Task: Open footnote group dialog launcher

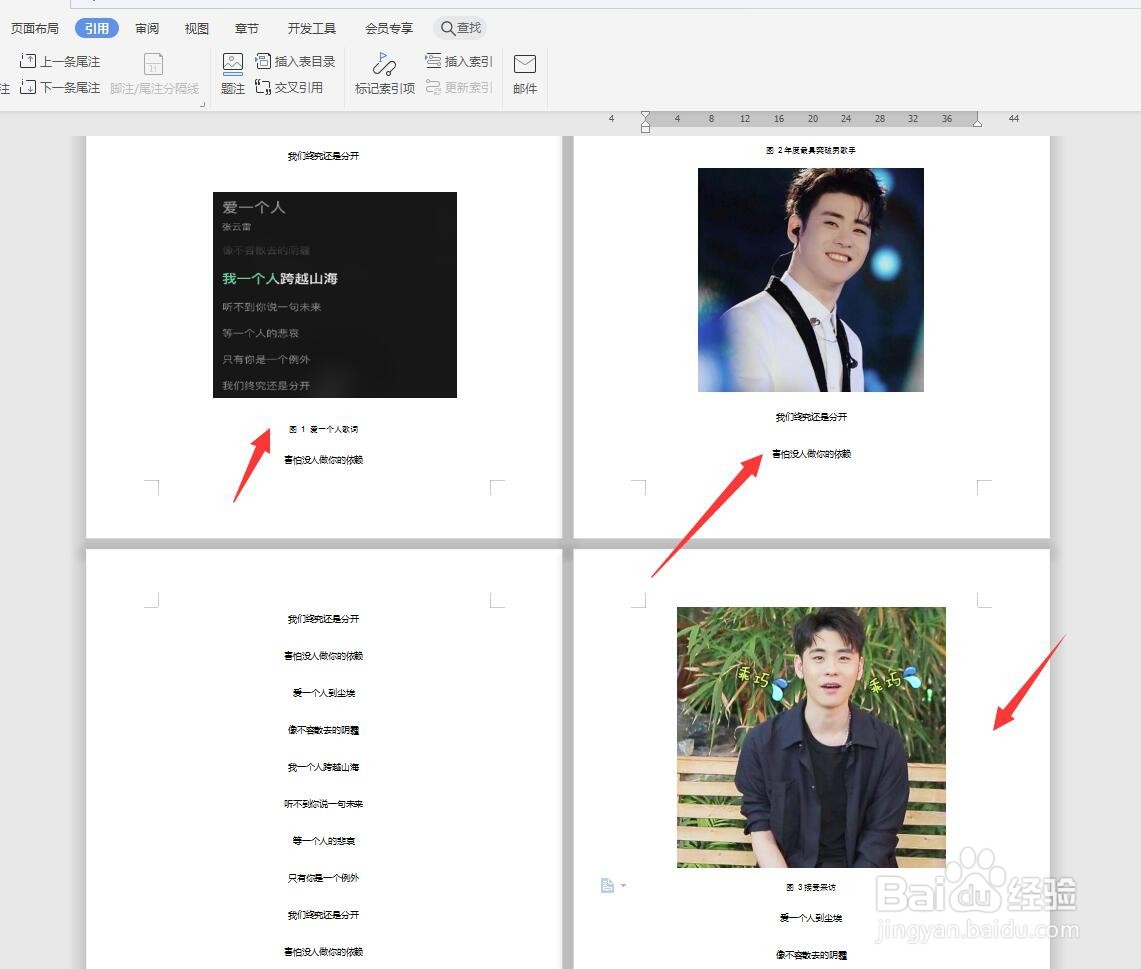Action: click(202, 104)
